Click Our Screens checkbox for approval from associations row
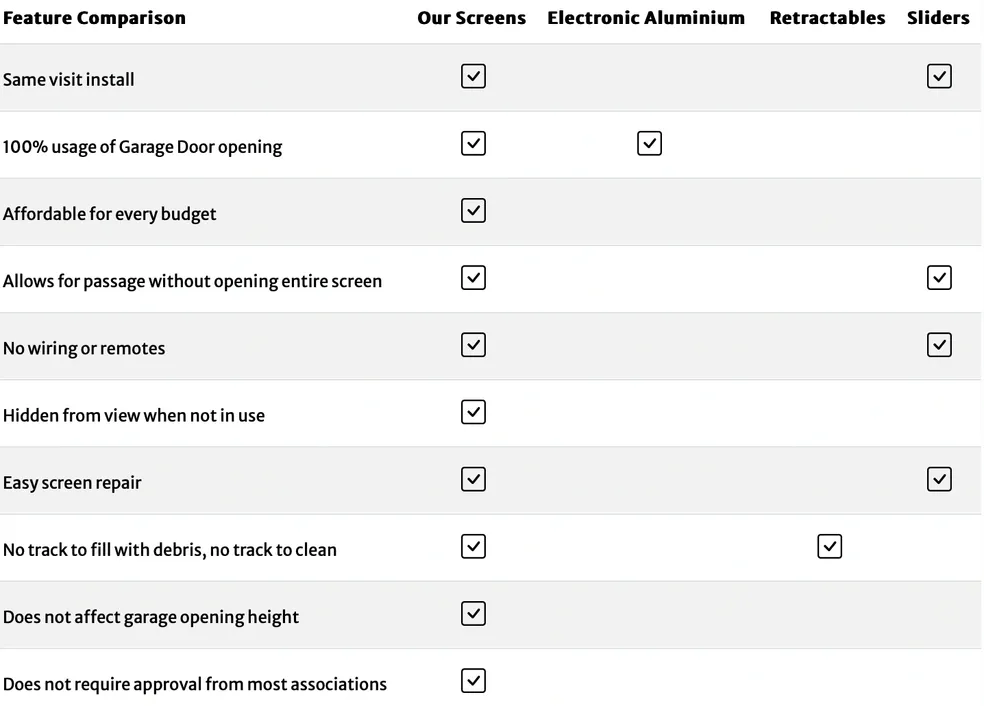The image size is (984, 706). pos(473,681)
